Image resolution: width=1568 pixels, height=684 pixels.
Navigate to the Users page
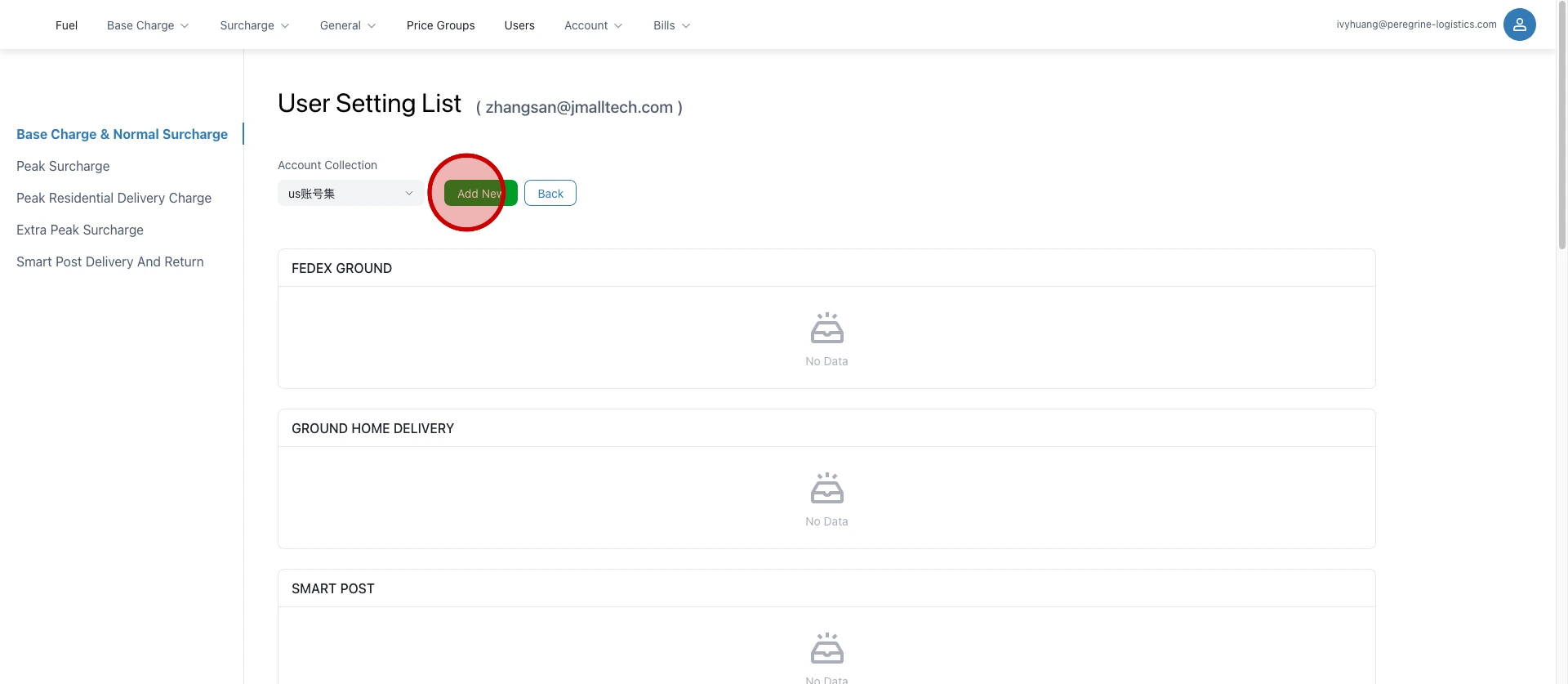point(519,25)
